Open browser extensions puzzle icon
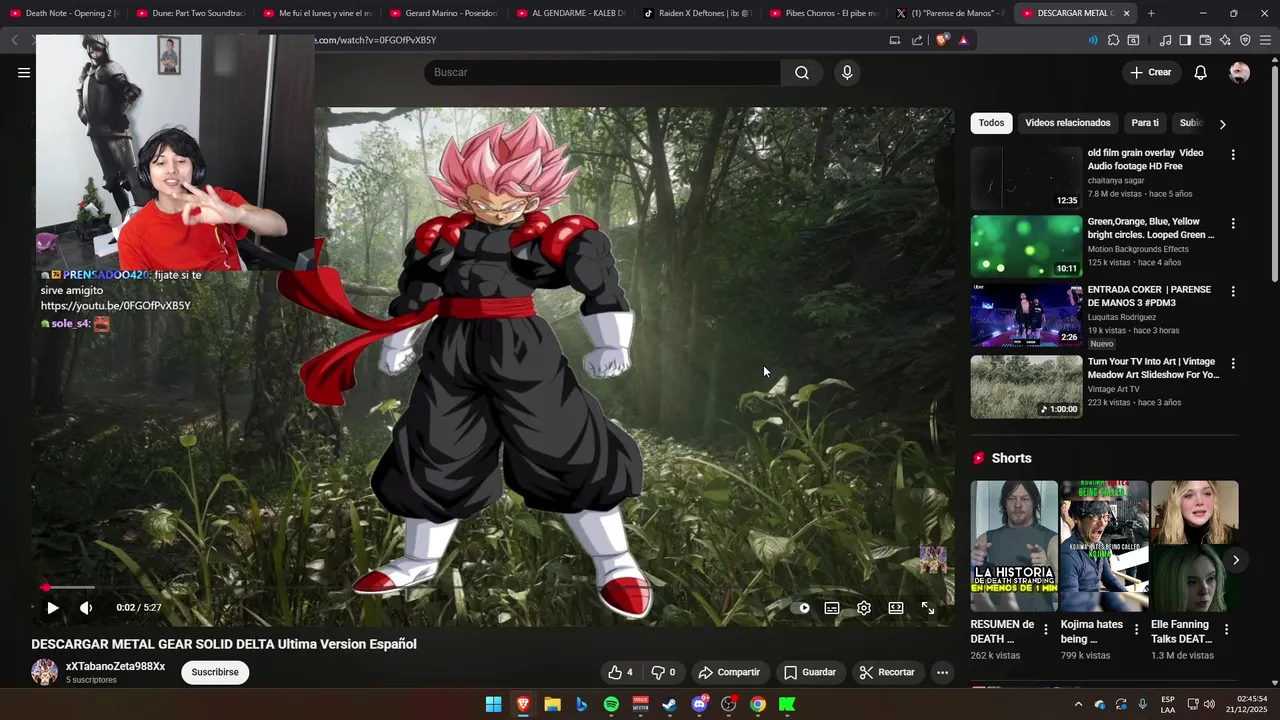 pyautogui.click(x=1113, y=40)
